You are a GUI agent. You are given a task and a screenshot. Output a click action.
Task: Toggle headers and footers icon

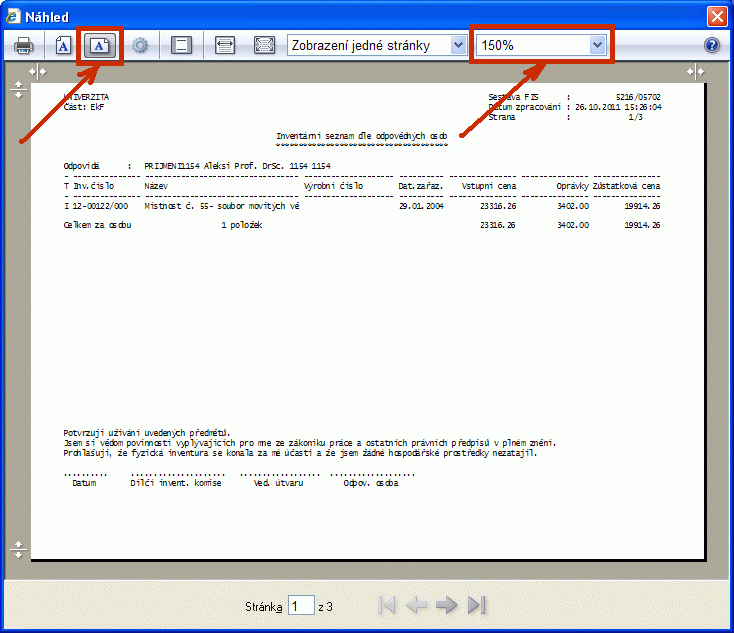tap(181, 45)
